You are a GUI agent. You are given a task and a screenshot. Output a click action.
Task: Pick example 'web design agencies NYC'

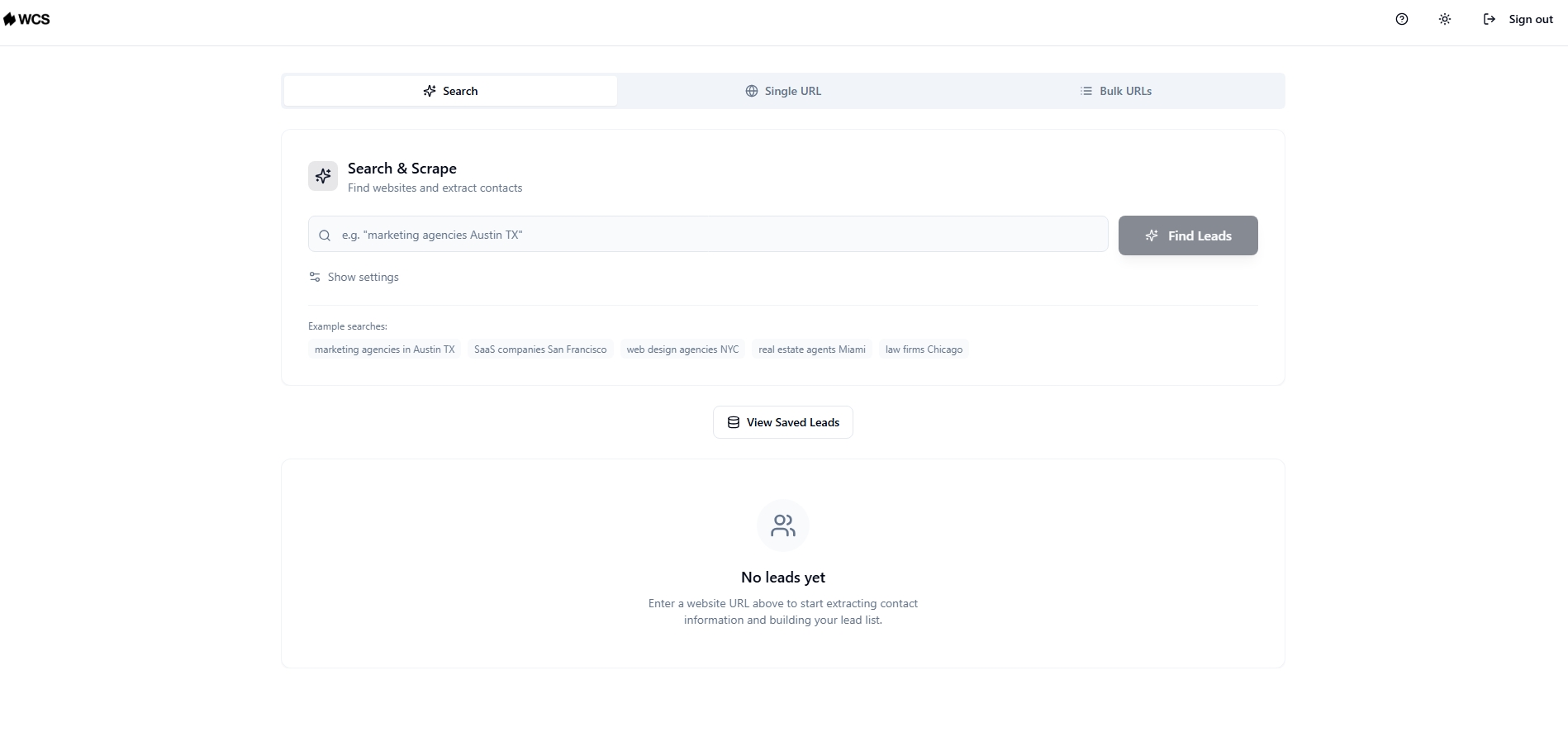point(682,349)
